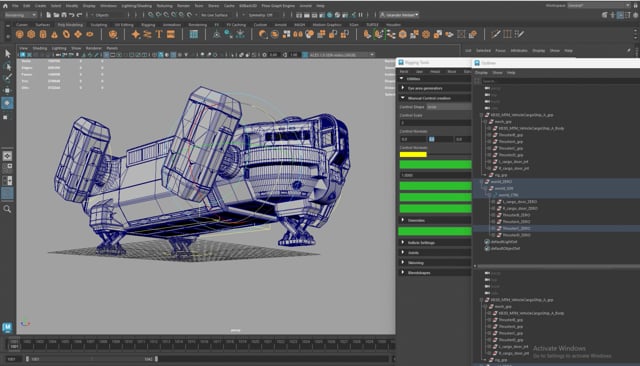Open the ACES color management dropdown in viewport
640x366 pixels.
pos(342,55)
